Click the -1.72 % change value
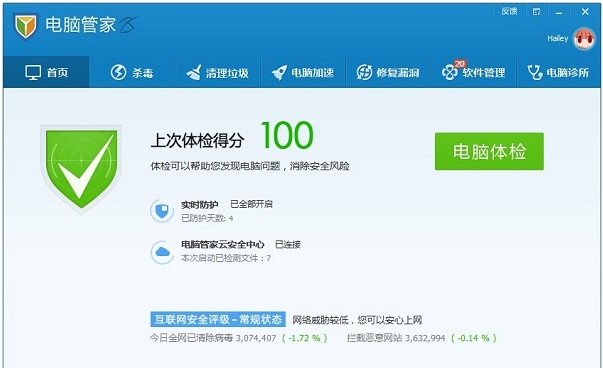 [x=305, y=338]
